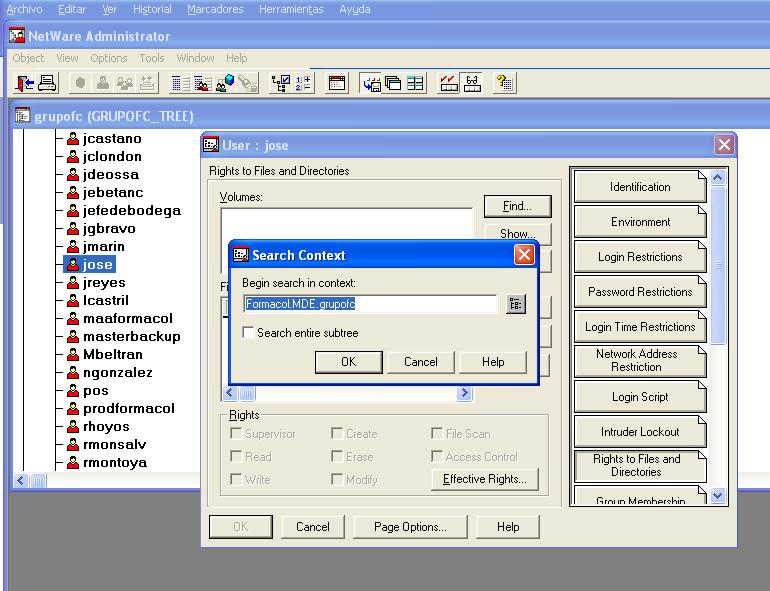Click the page list scroll up arrow
The width and height of the screenshot is (770, 591).
717,177
